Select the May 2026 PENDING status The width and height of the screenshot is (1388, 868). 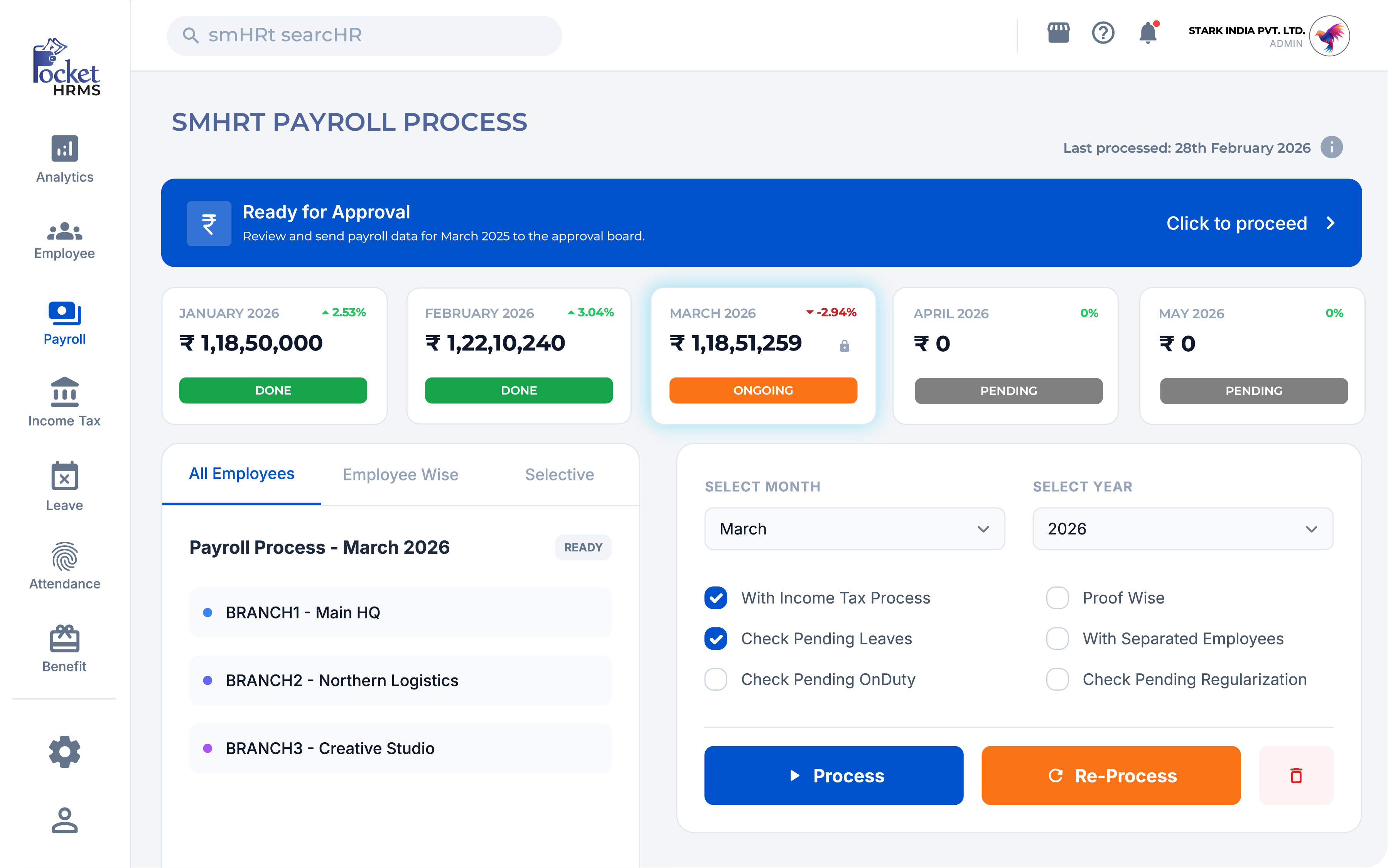pos(1254,391)
